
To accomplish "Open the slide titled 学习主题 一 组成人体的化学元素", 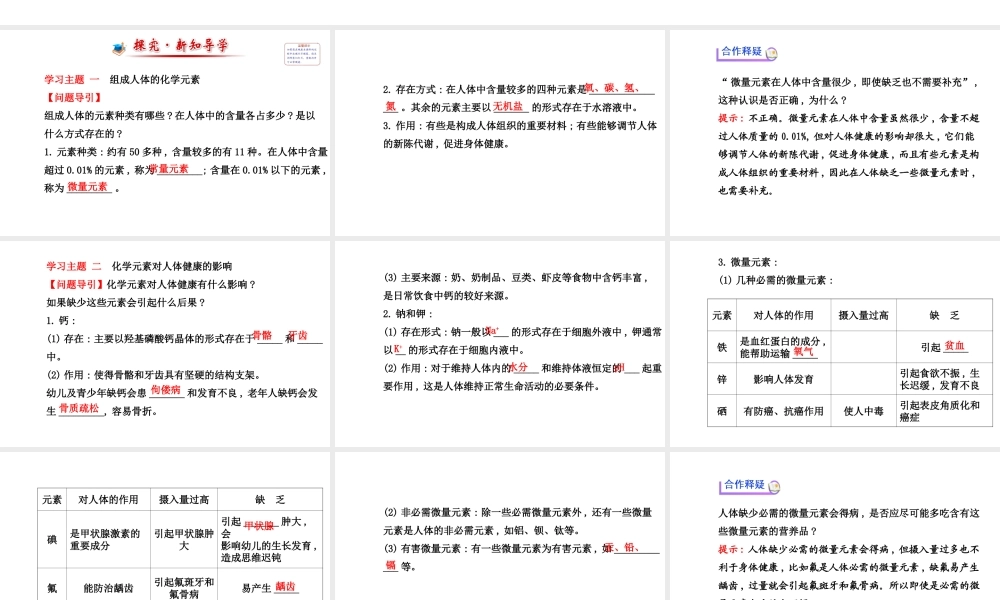I will pyautogui.click(x=165, y=133).
